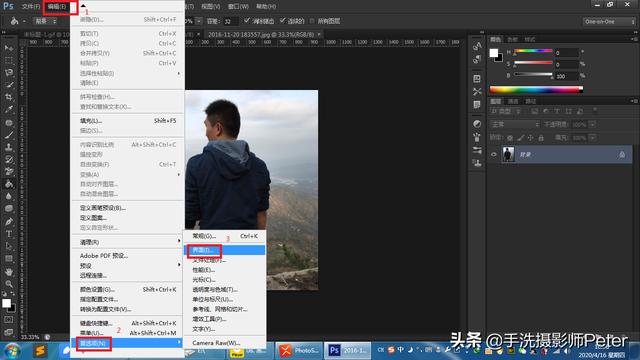Viewport: 640px width, 360px height.
Task: Select the Blur tool
Action: [x=9, y=196]
